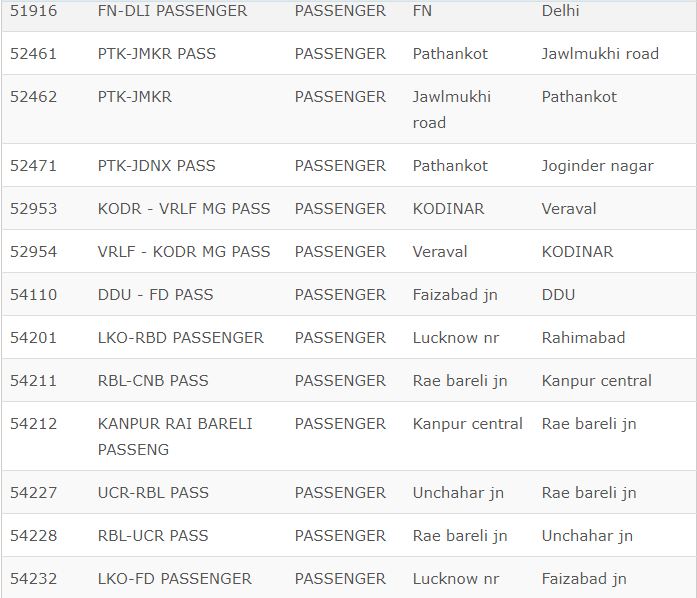697x598 pixels.
Task: Select the LKO-RBD PASSENGER train name
Action: tap(181, 338)
